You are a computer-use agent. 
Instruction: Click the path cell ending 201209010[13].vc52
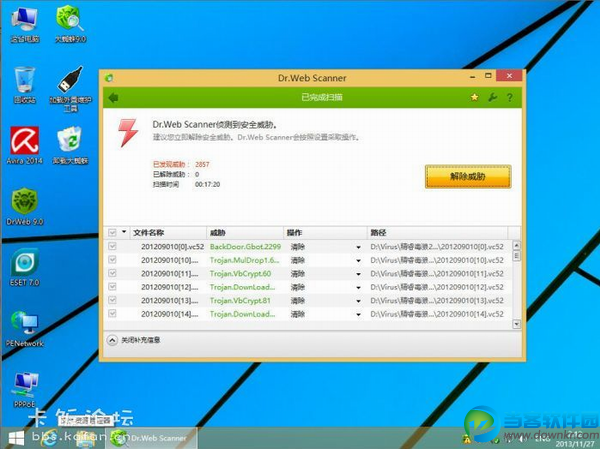point(437,300)
